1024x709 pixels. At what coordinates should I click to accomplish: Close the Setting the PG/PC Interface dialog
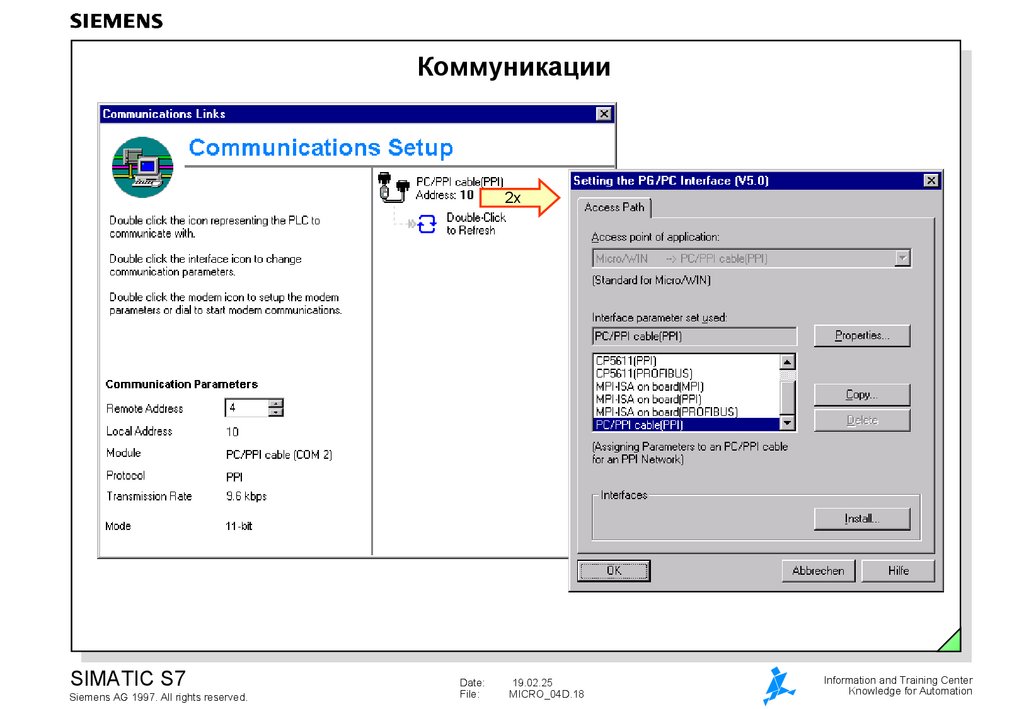click(x=931, y=181)
